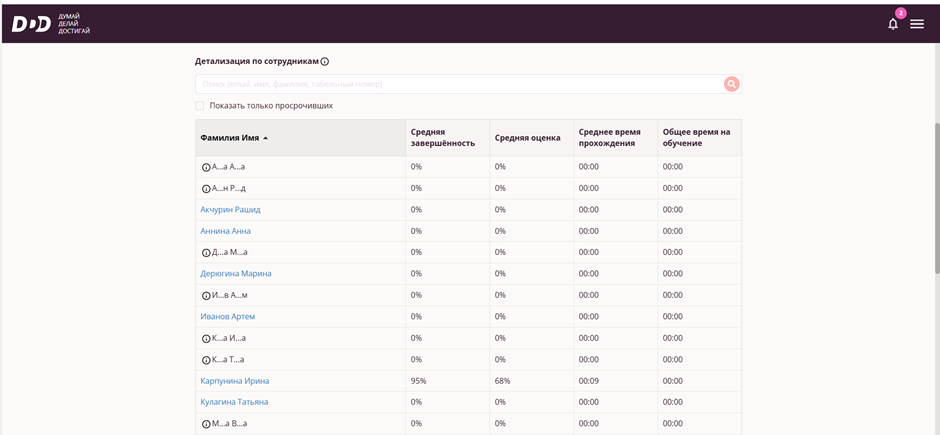Open the notifications bell
The image size is (940, 435).
(x=893, y=24)
